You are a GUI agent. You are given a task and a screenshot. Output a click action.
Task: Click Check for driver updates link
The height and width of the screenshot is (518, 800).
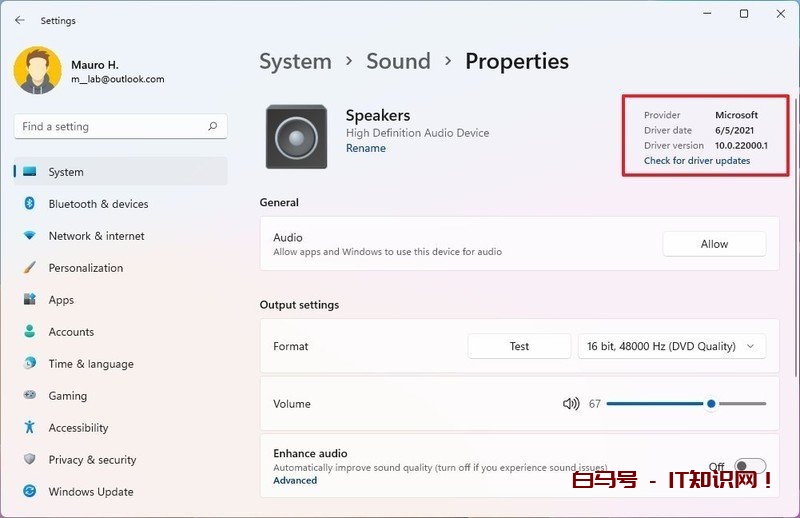coord(696,161)
